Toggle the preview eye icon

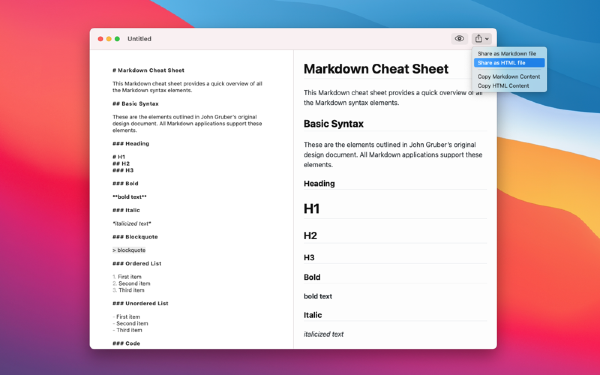(459, 39)
